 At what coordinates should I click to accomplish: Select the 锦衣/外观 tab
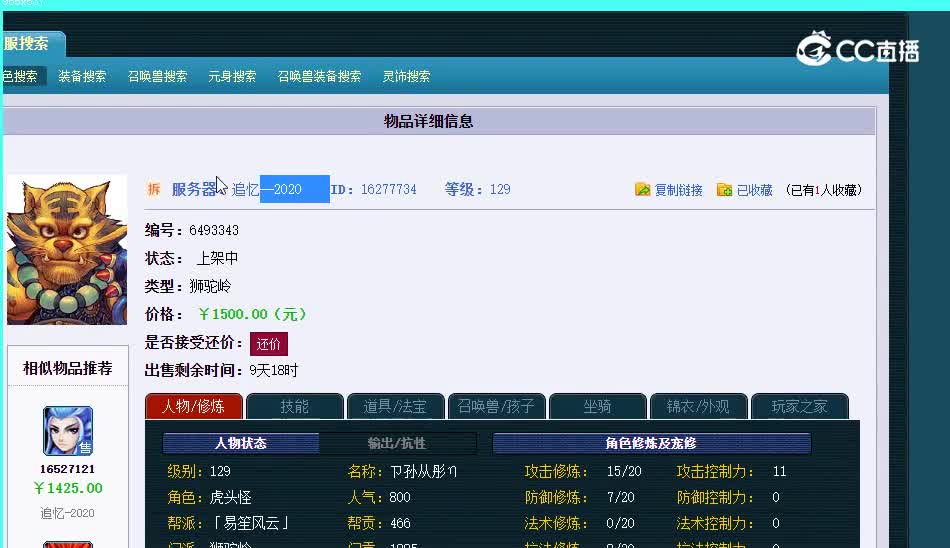(698, 406)
